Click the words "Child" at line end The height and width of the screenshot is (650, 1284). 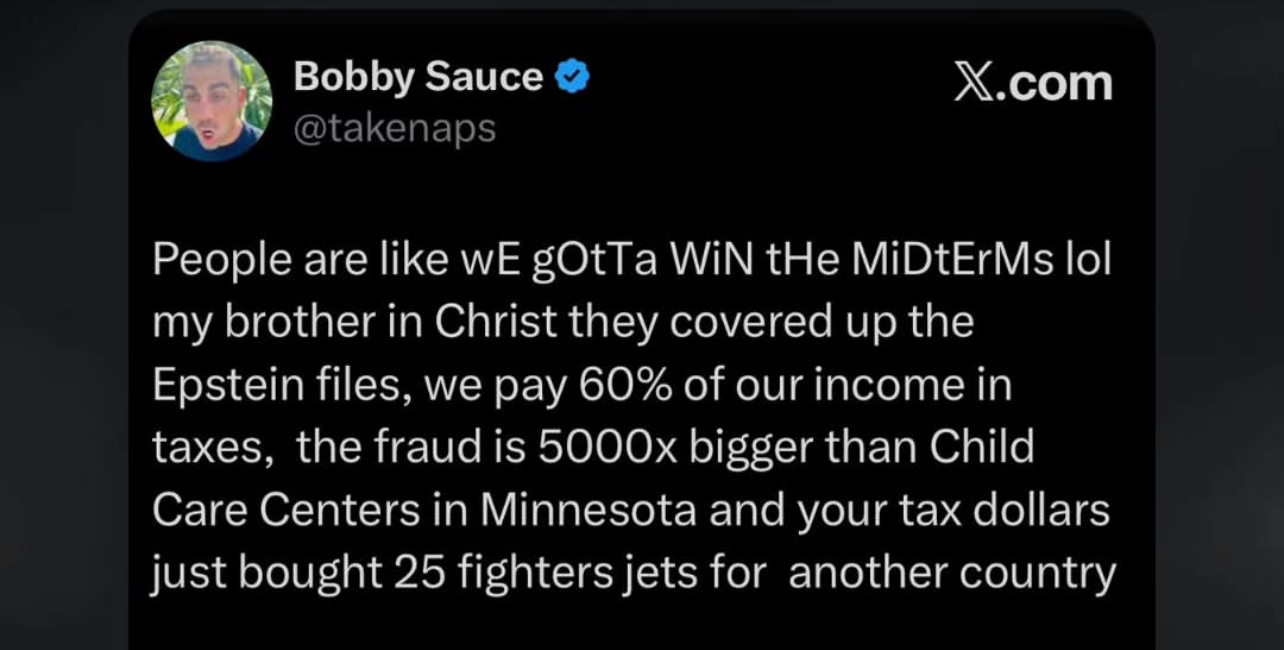[x=981, y=447]
